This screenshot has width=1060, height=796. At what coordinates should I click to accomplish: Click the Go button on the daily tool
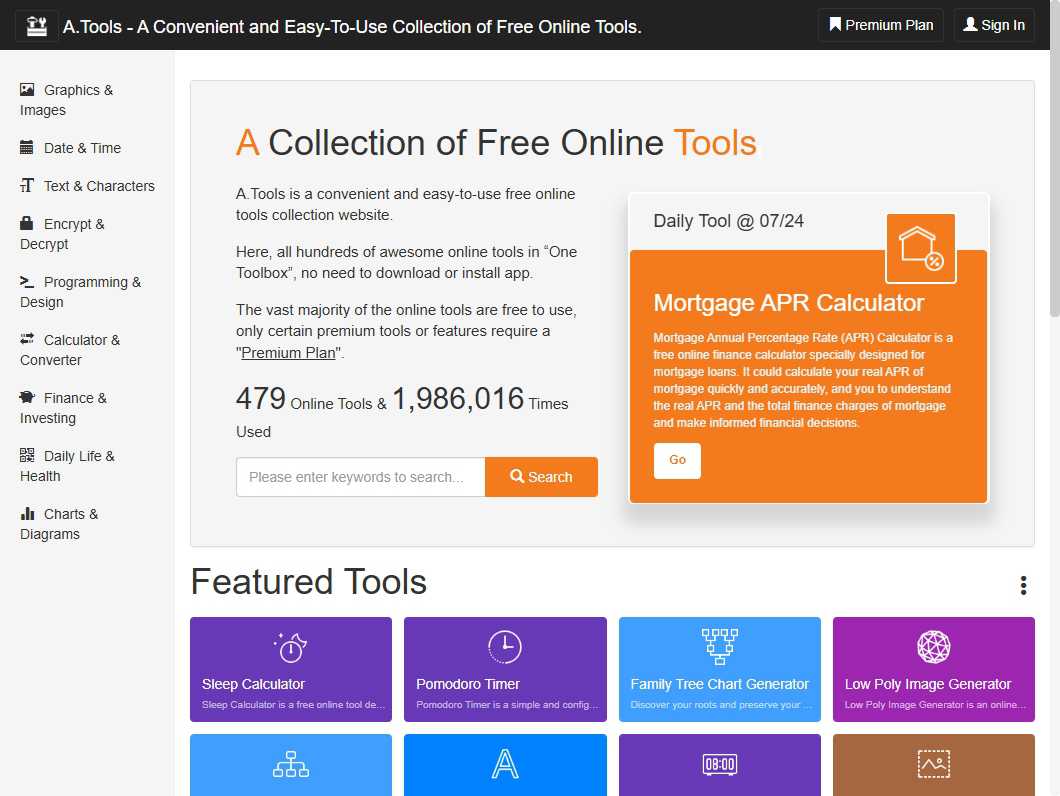pyautogui.click(x=677, y=461)
